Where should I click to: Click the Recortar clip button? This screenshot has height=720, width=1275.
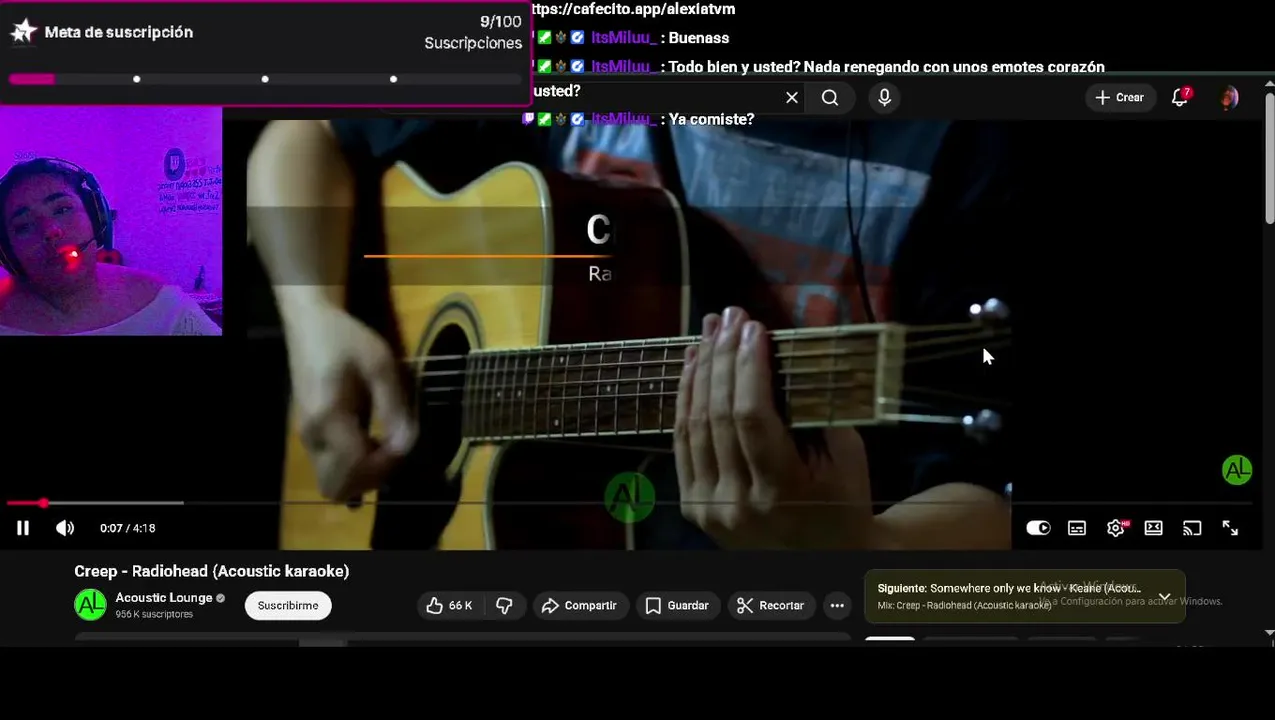pos(770,605)
